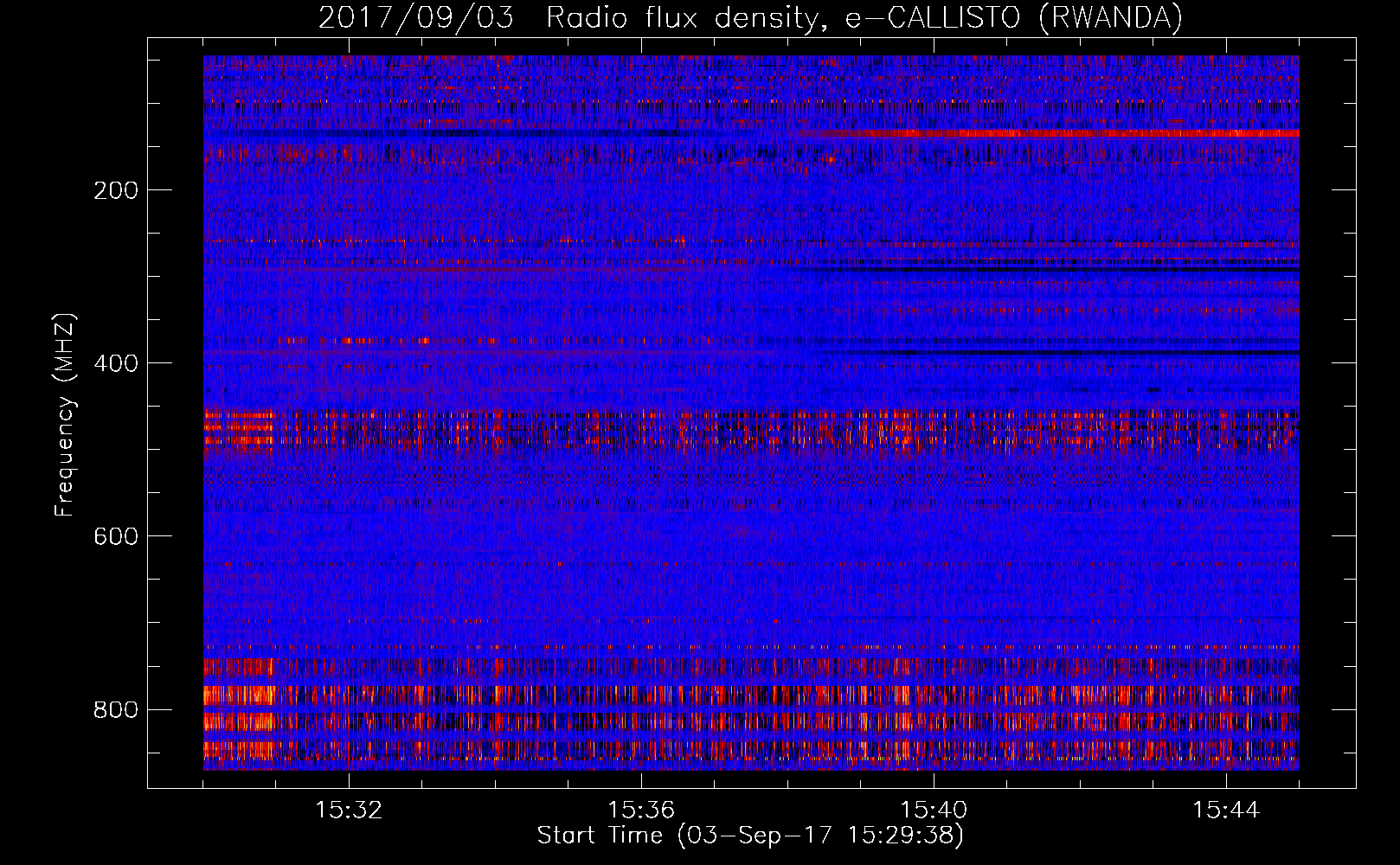The height and width of the screenshot is (865, 1400).
Task: Click the 15:36 time tick label
Action: point(641,811)
